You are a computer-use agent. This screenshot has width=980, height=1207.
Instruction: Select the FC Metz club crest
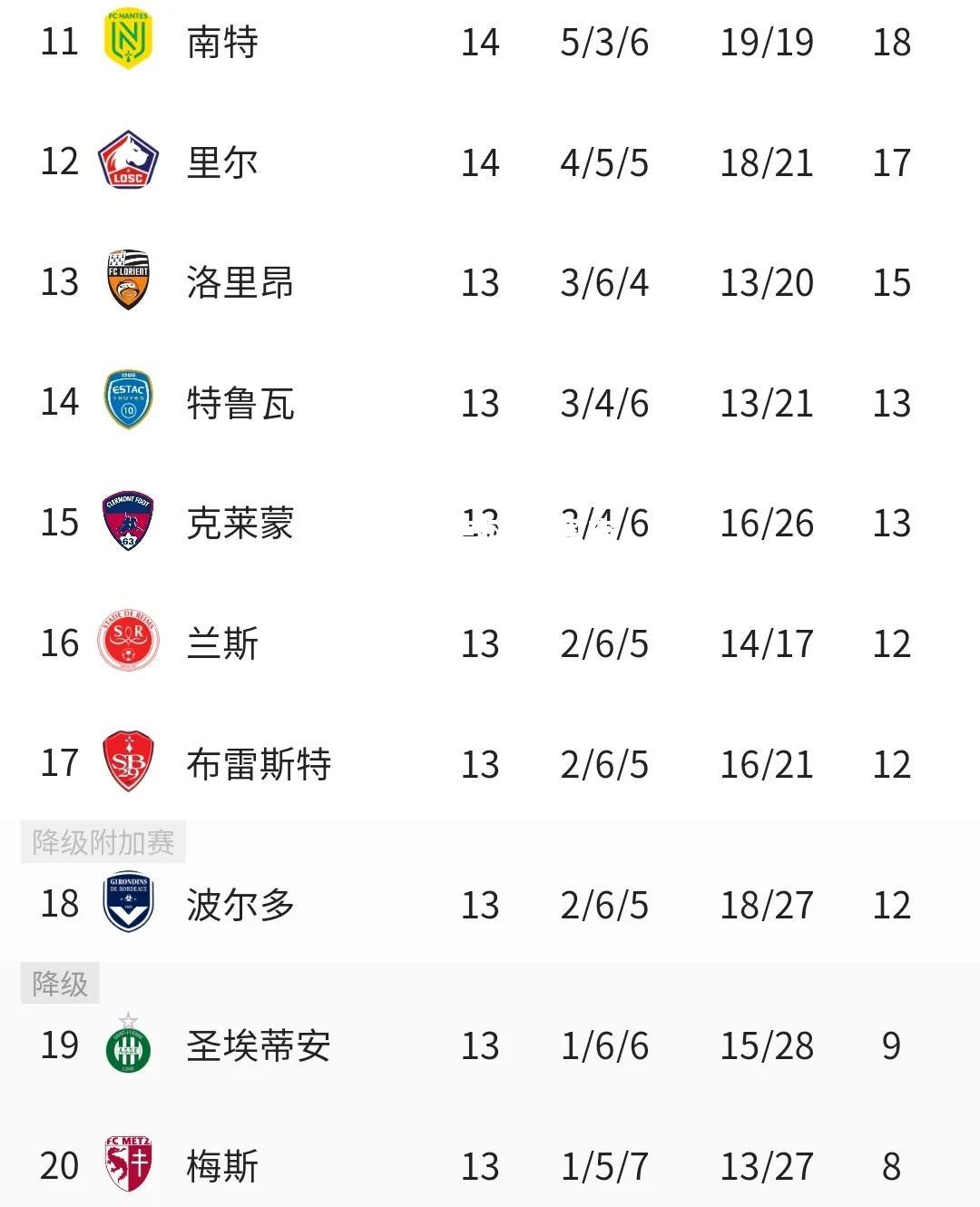point(128,1164)
